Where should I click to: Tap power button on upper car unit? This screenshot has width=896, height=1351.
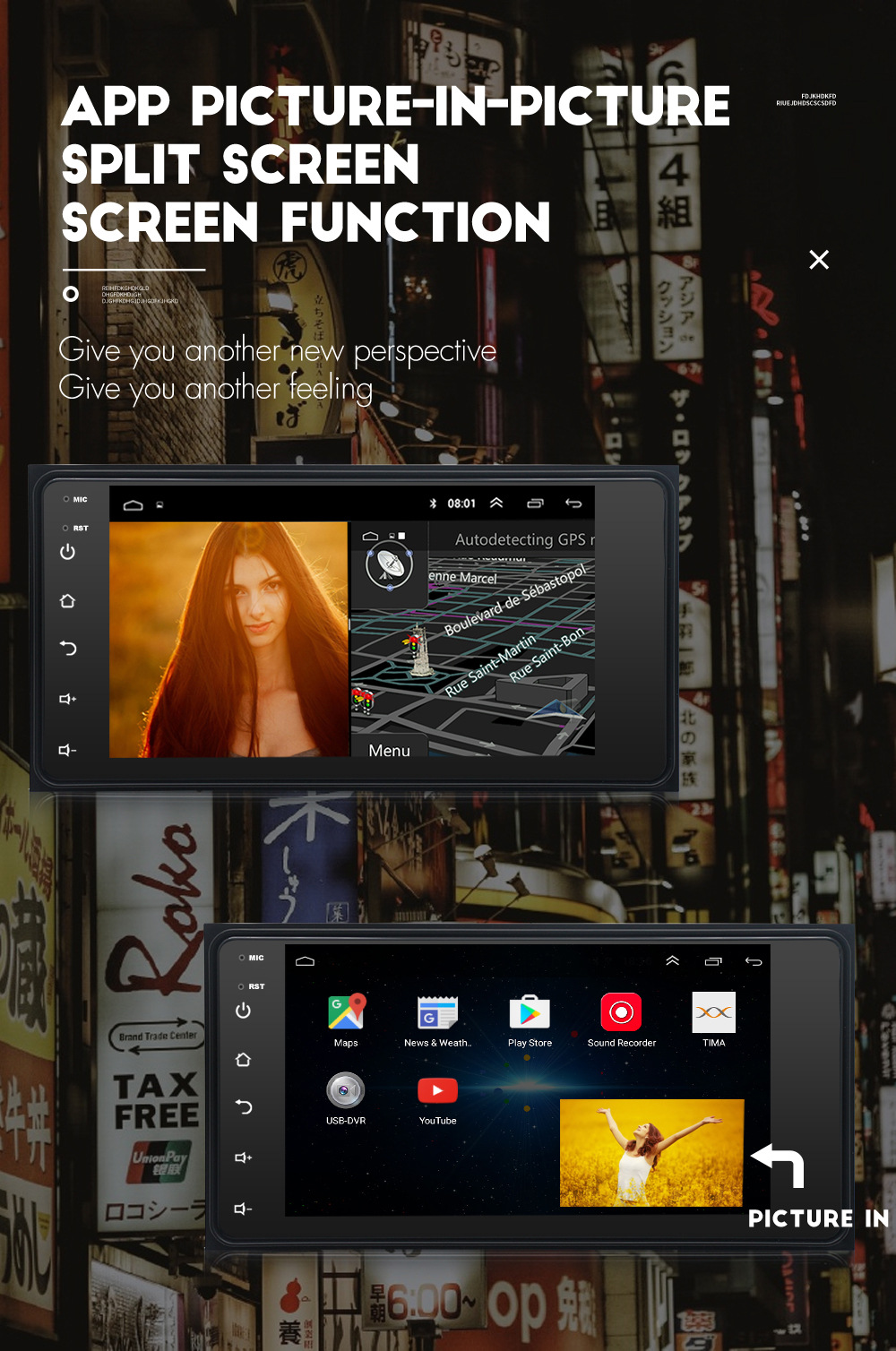point(67,552)
